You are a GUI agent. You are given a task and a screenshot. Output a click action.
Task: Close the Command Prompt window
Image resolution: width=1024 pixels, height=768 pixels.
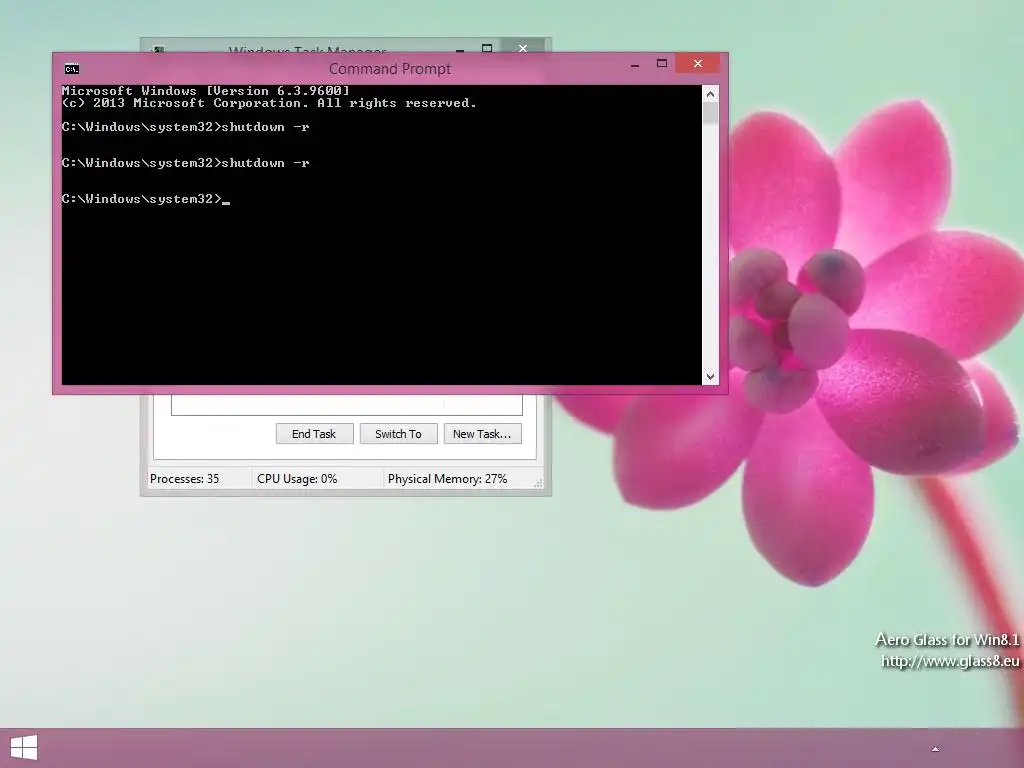(x=698, y=63)
